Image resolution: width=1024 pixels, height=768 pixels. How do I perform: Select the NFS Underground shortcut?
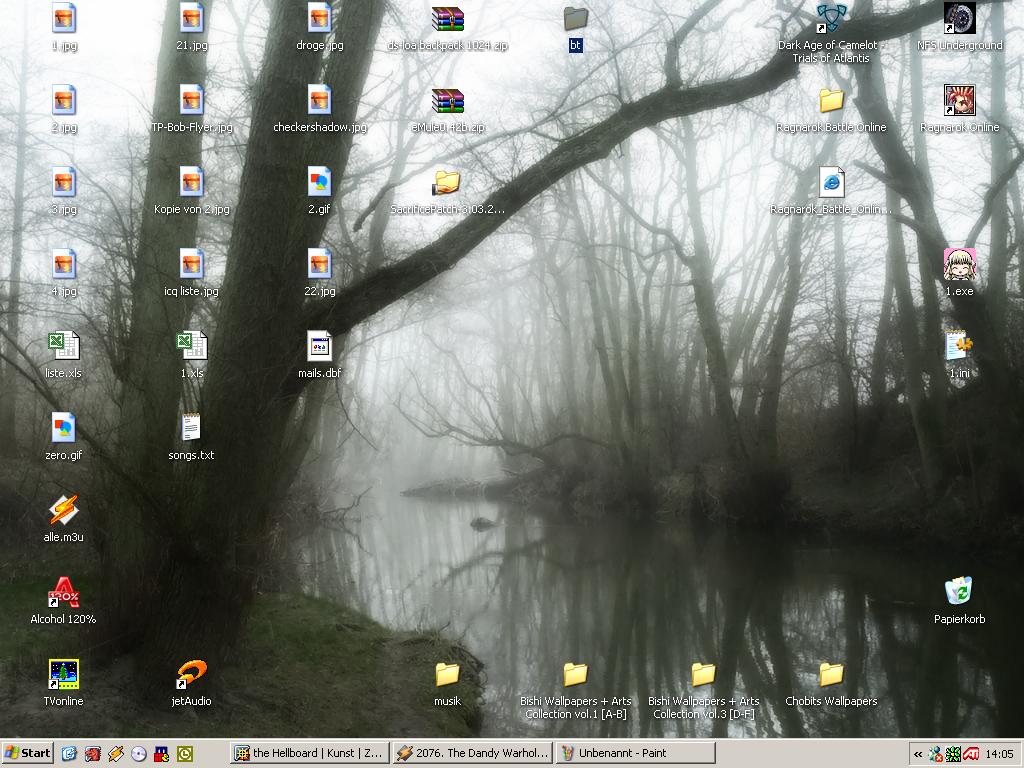coord(959,19)
